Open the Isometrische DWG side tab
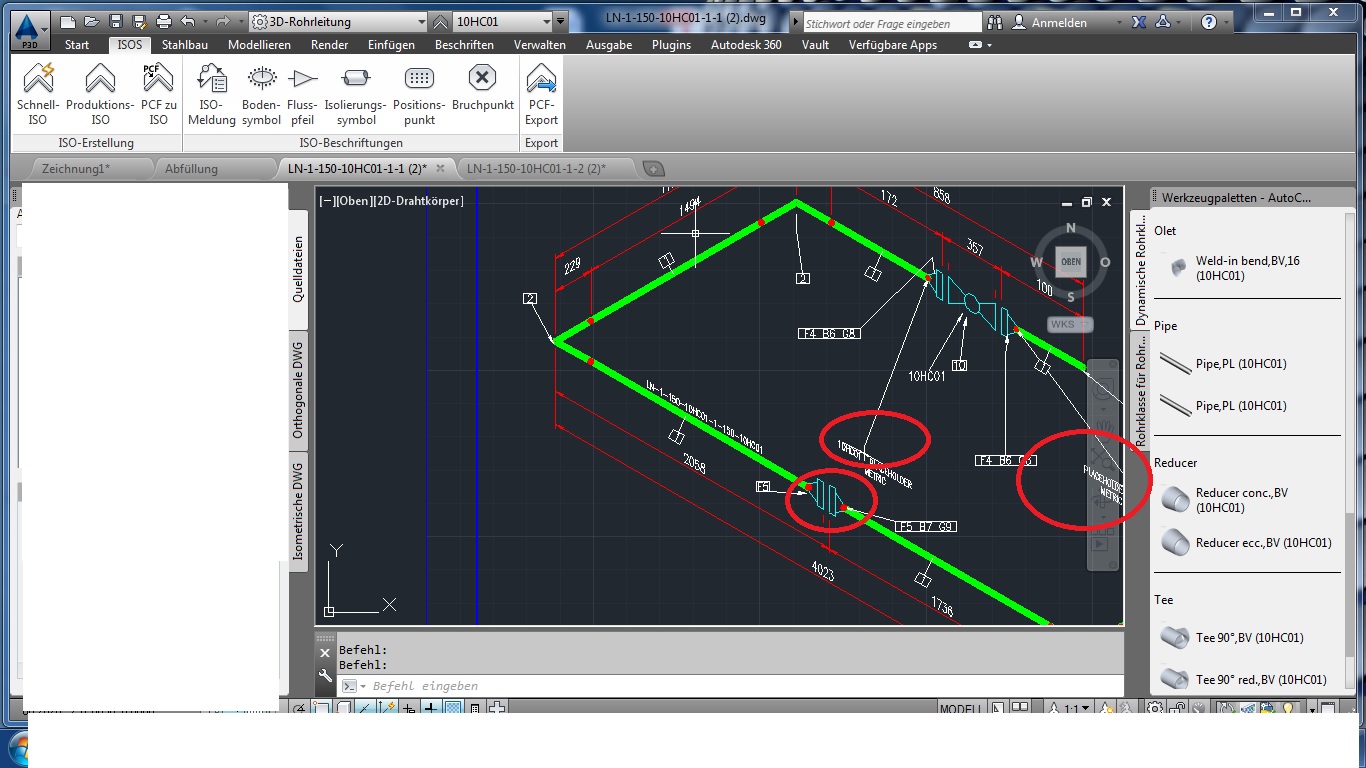The width and height of the screenshot is (1366, 768). (298, 511)
